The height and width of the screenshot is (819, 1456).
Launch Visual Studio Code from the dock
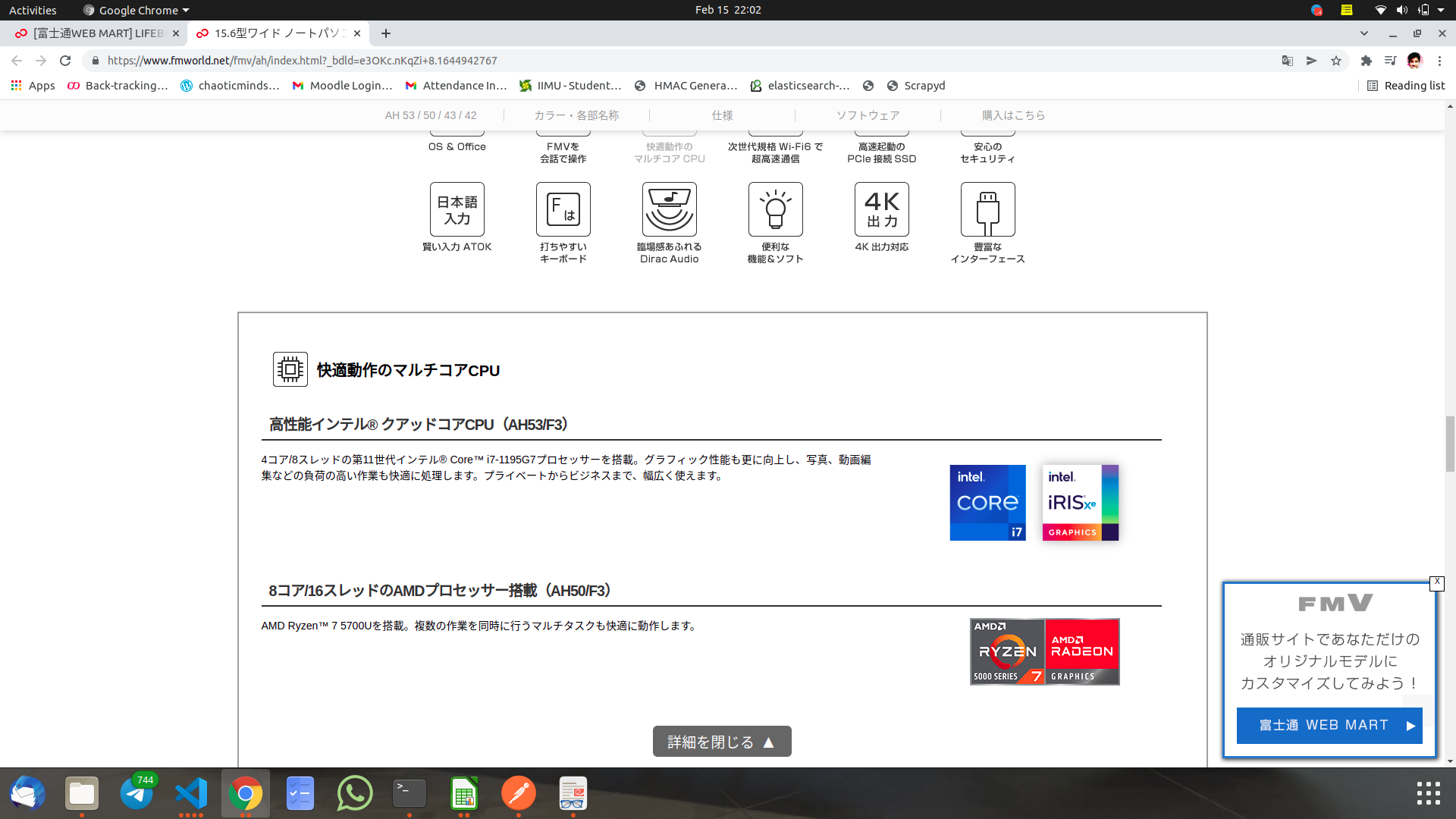point(191,793)
